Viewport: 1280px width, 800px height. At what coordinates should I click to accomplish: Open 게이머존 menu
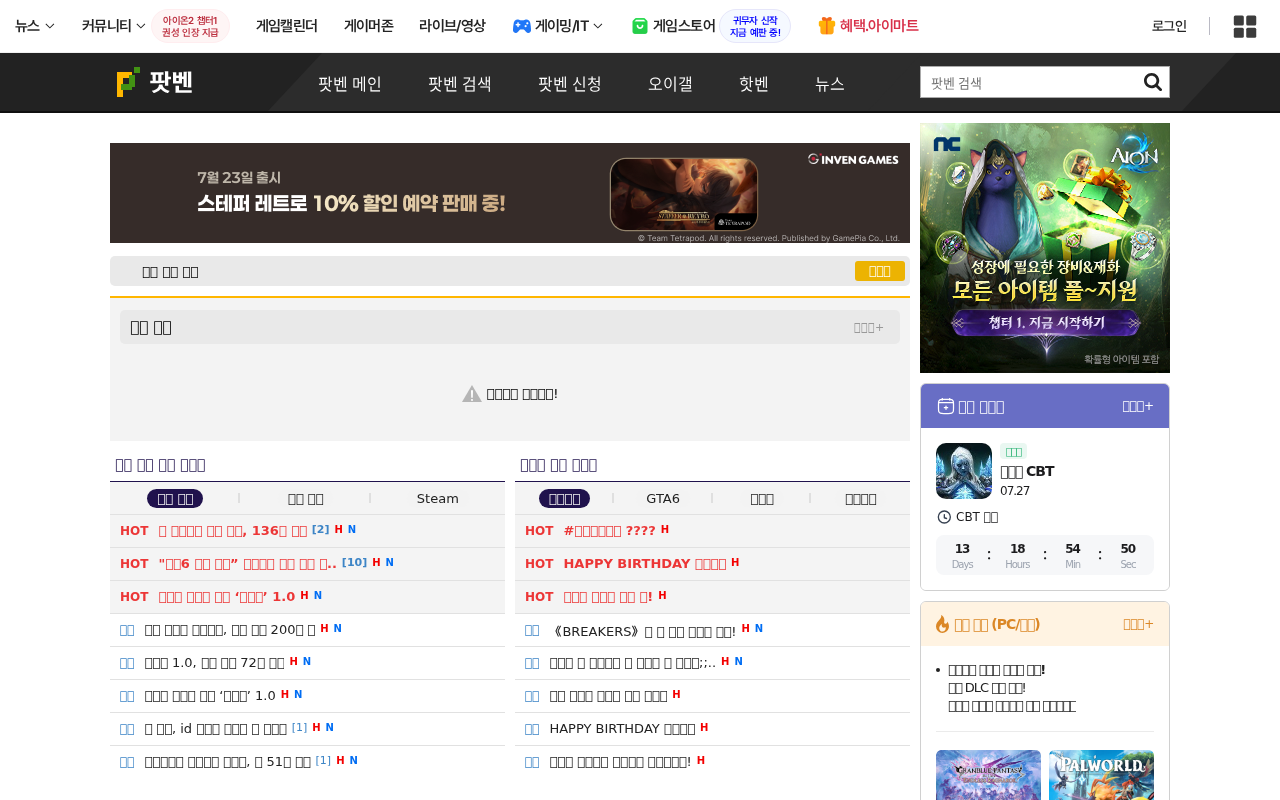point(369,26)
